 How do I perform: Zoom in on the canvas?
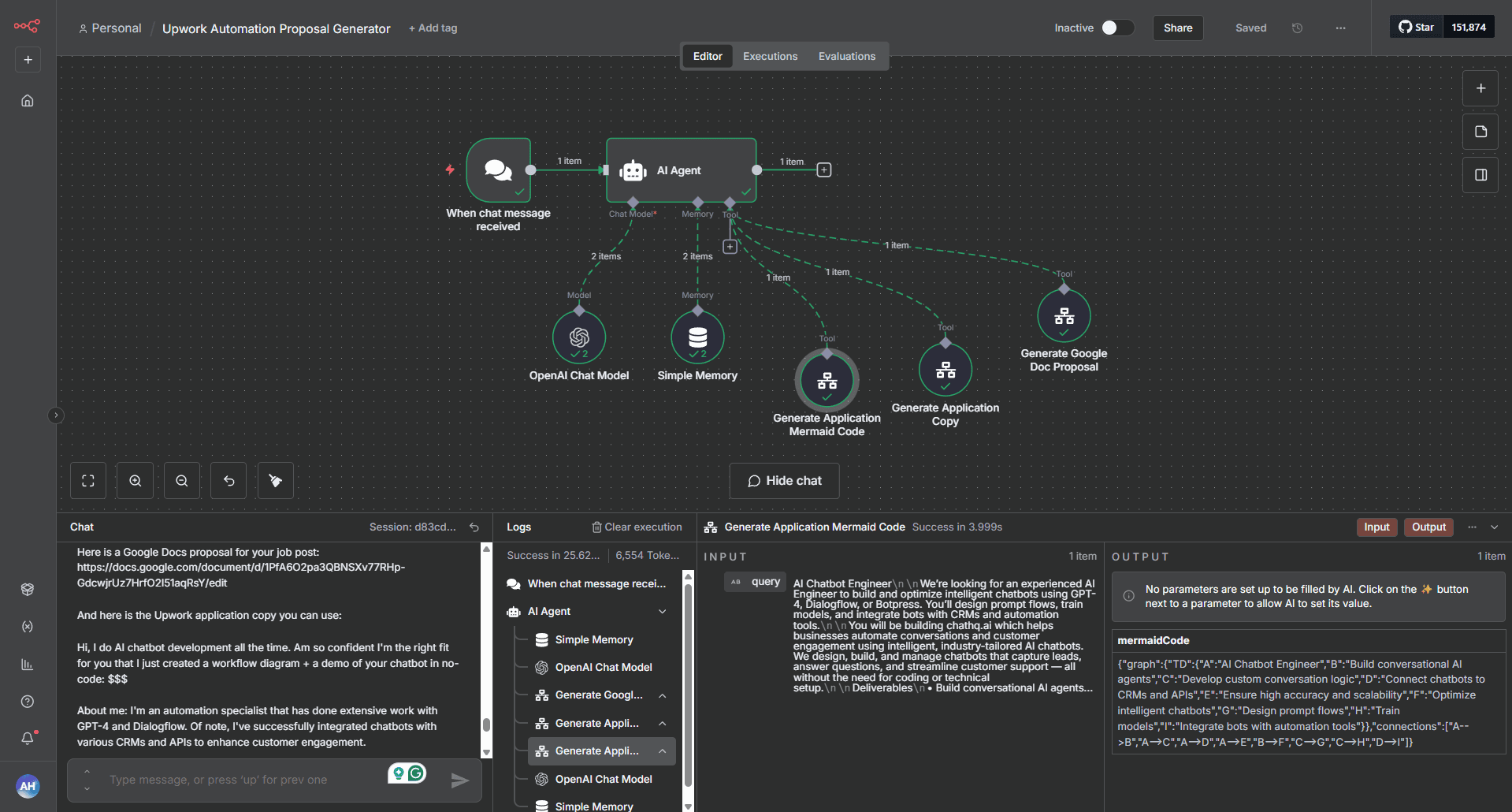pos(136,481)
